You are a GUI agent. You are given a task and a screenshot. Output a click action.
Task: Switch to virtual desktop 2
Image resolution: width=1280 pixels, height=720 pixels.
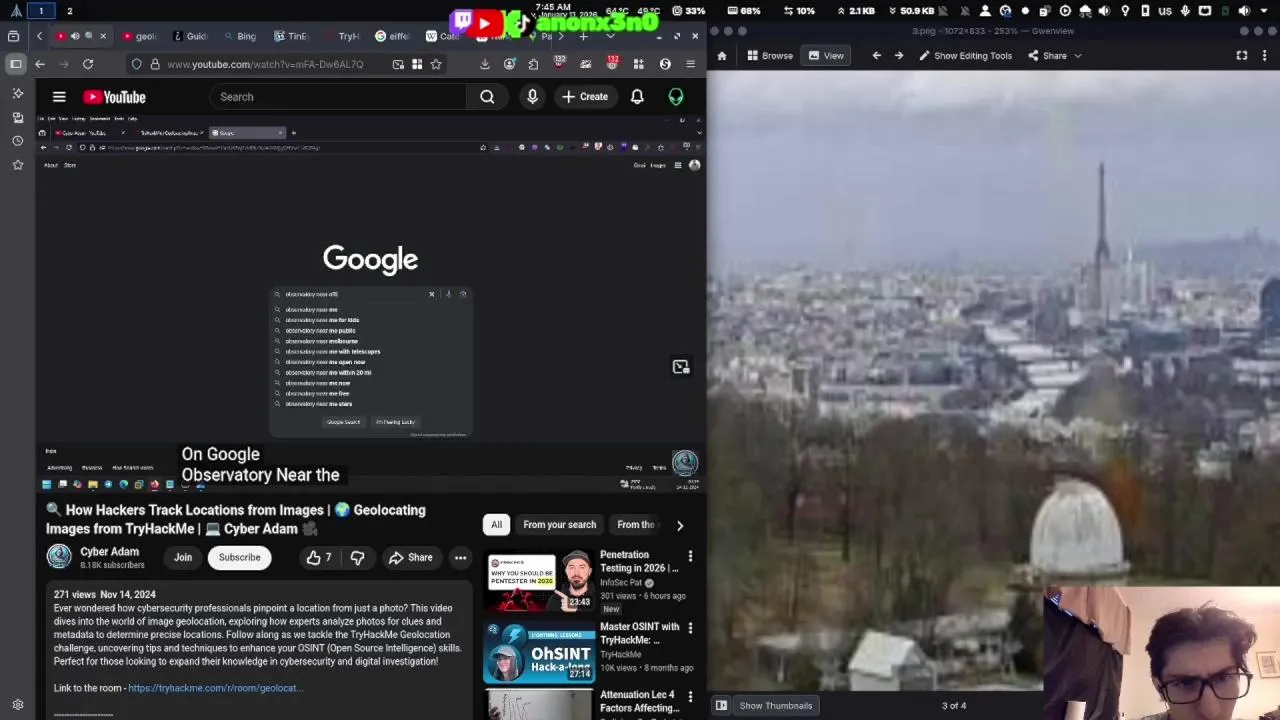(69, 11)
